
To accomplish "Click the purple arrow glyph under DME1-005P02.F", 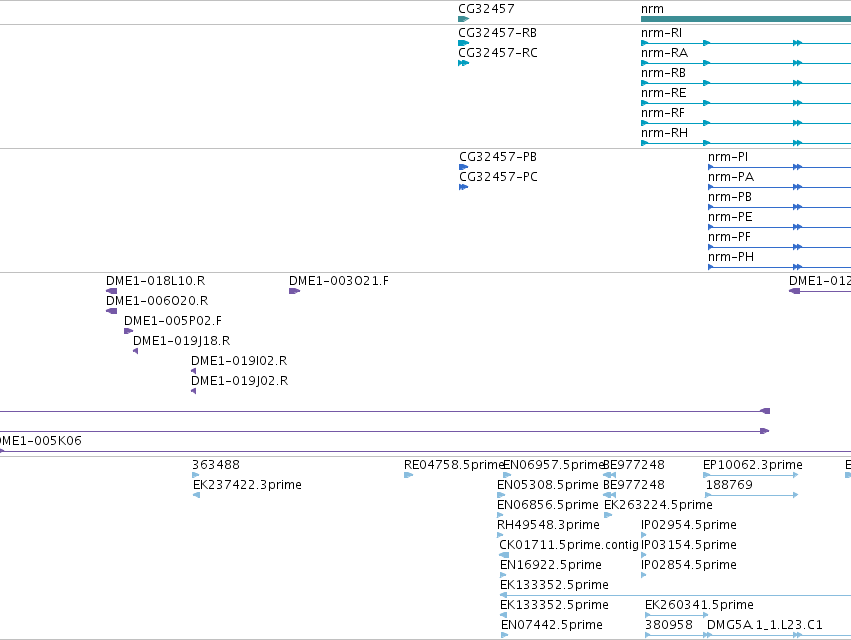I will (128, 331).
